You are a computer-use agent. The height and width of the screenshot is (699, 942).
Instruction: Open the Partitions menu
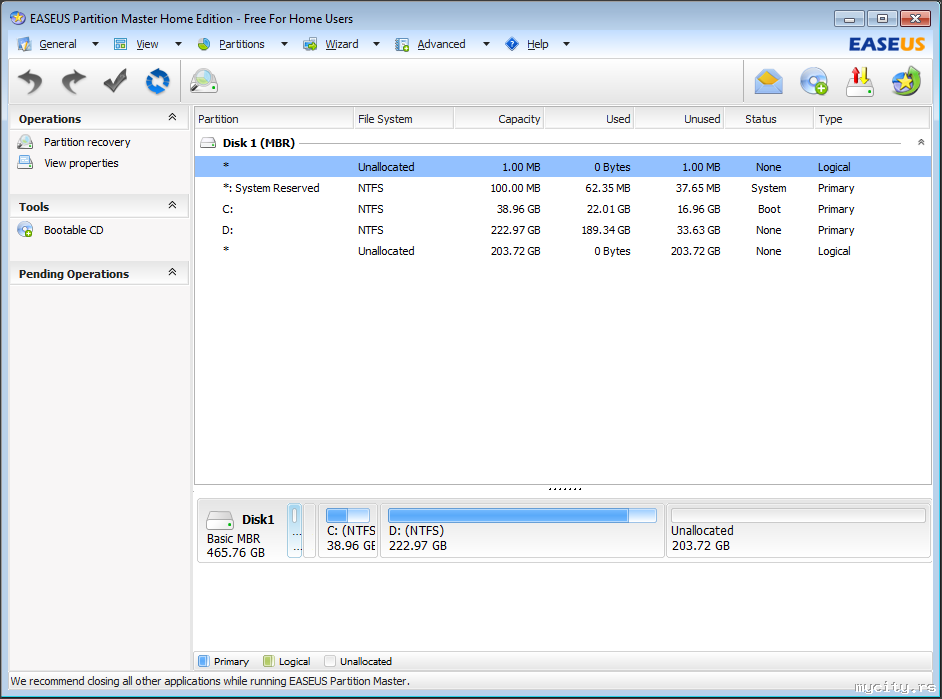click(241, 44)
